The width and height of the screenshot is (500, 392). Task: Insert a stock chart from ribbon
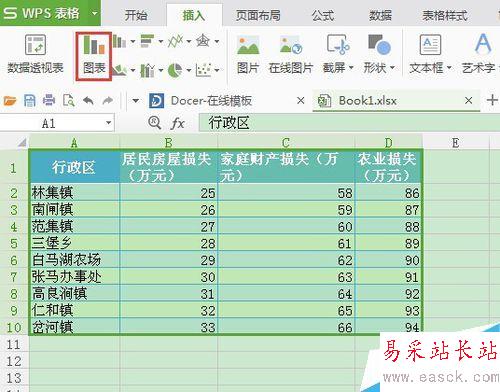(147, 70)
